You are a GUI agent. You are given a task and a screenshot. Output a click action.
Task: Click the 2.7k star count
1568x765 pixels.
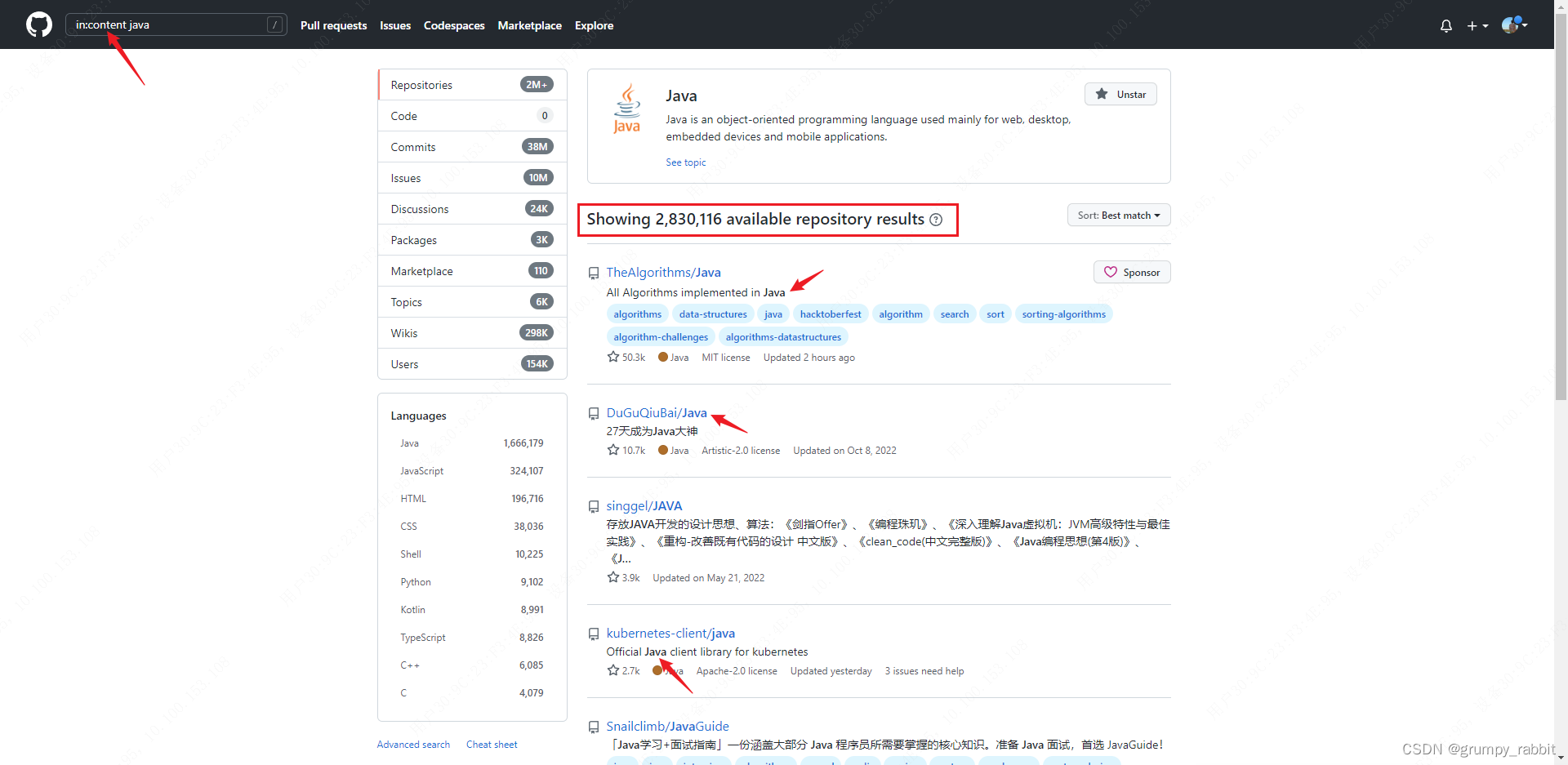624,671
